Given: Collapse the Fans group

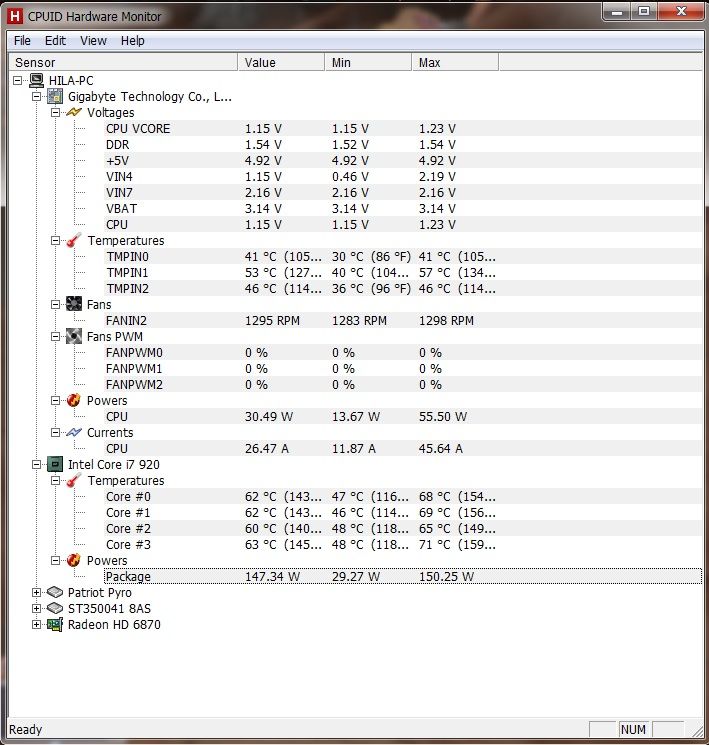Looking at the screenshot, I should click(56, 305).
